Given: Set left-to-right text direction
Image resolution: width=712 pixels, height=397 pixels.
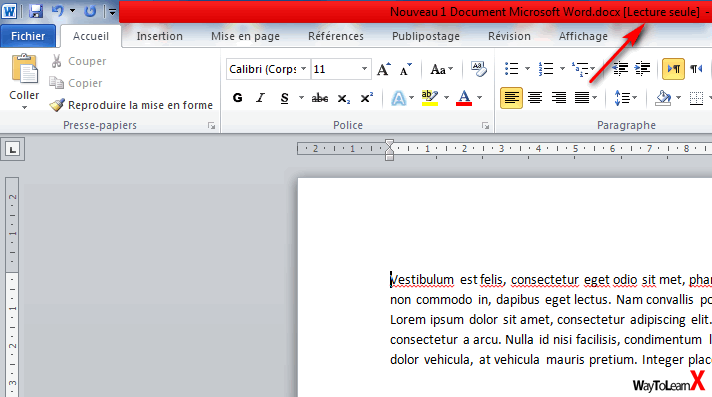Looking at the screenshot, I should [673, 69].
